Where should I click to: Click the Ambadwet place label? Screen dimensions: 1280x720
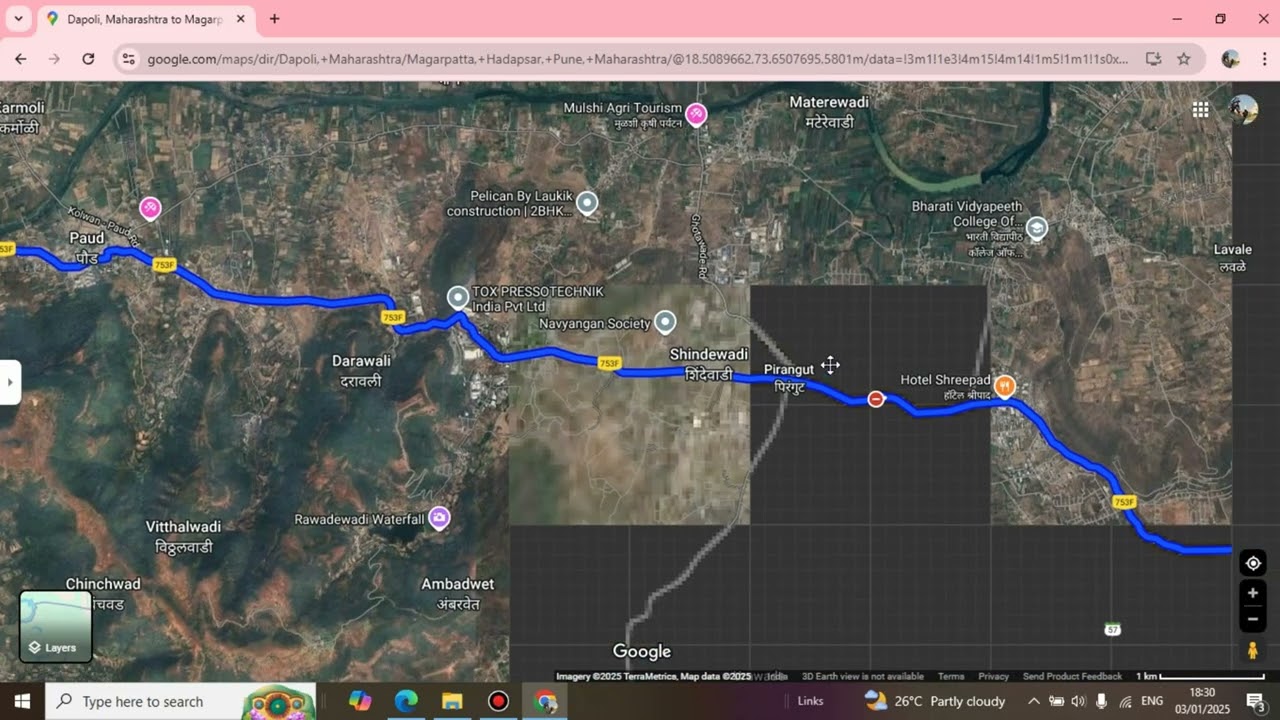457,594
